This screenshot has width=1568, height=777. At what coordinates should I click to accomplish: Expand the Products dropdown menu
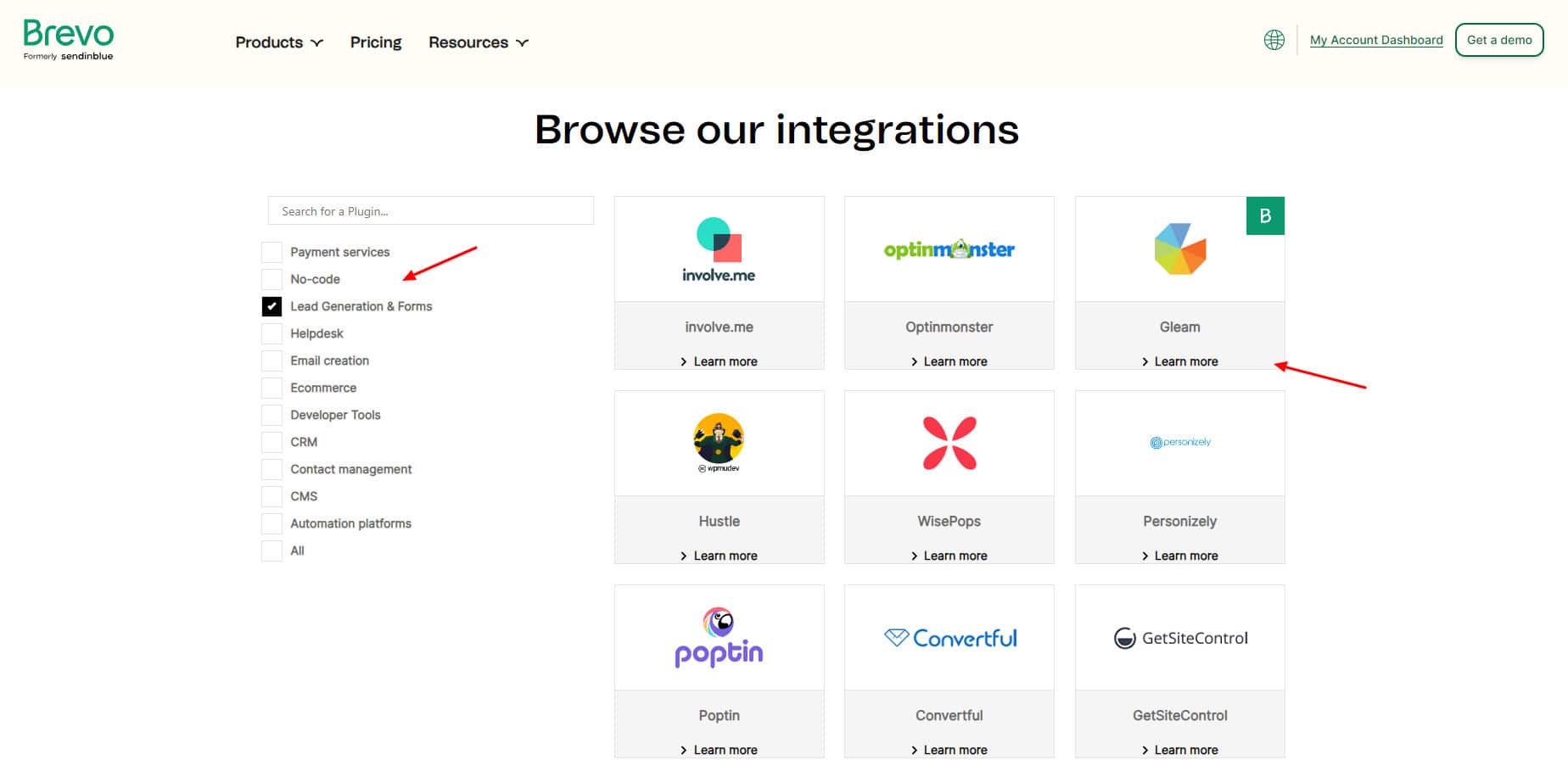click(278, 42)
